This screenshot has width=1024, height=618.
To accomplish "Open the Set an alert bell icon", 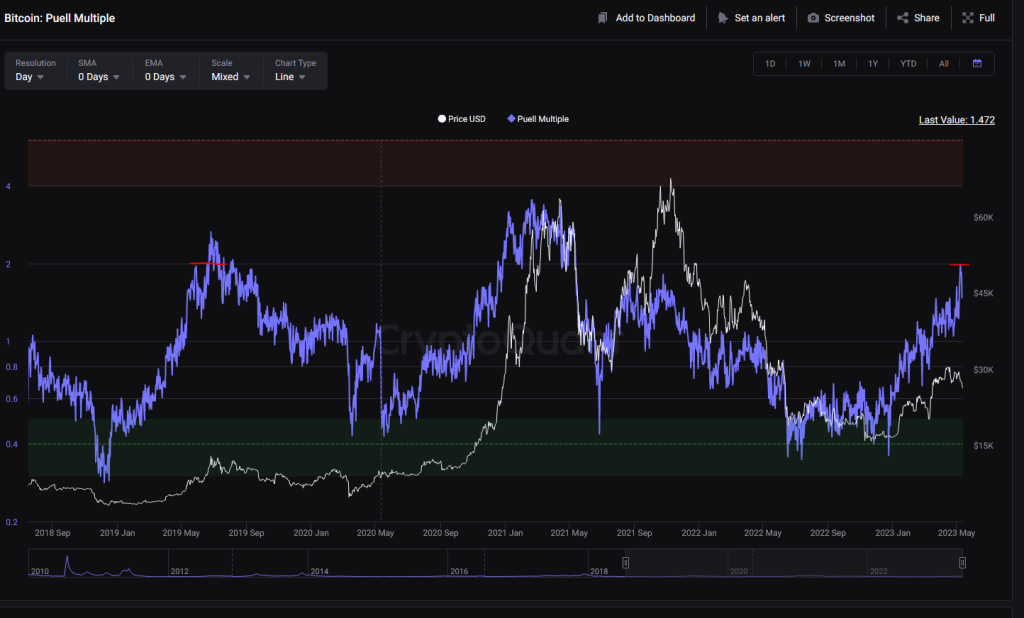I will pos(721,17).
